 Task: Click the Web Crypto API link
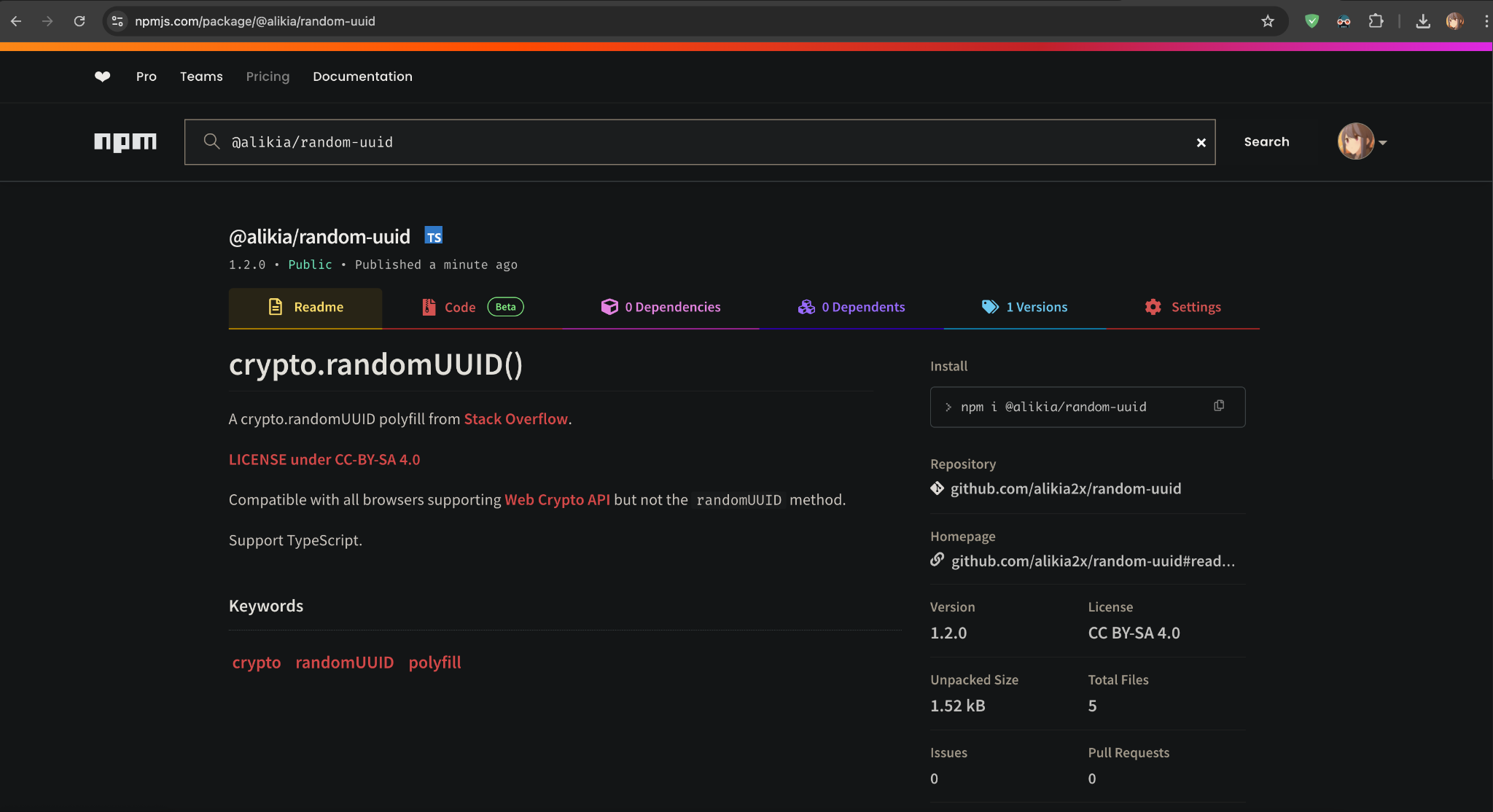pos(557,500)
